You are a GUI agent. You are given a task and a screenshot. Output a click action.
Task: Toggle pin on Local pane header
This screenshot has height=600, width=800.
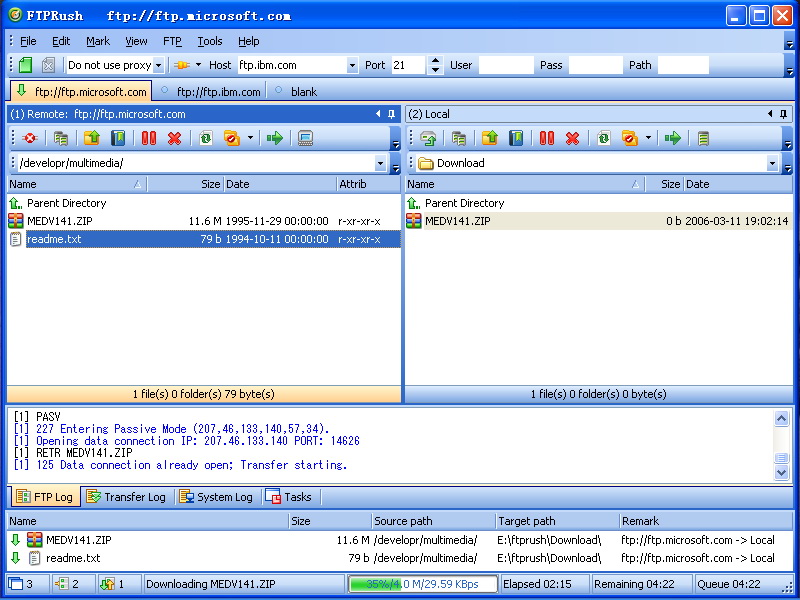[783, 114]
